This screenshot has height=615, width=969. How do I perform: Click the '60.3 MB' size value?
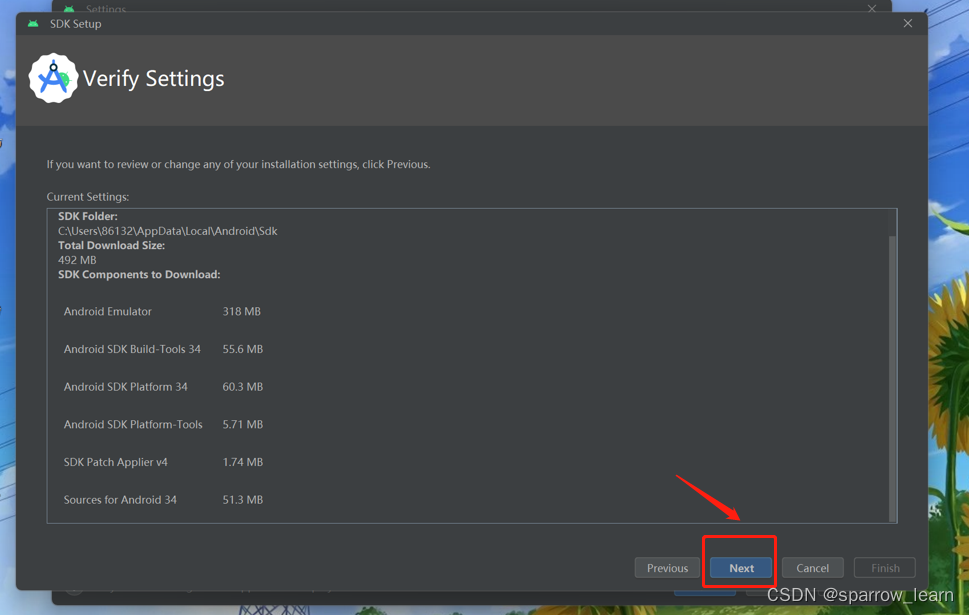coord(243,387)
